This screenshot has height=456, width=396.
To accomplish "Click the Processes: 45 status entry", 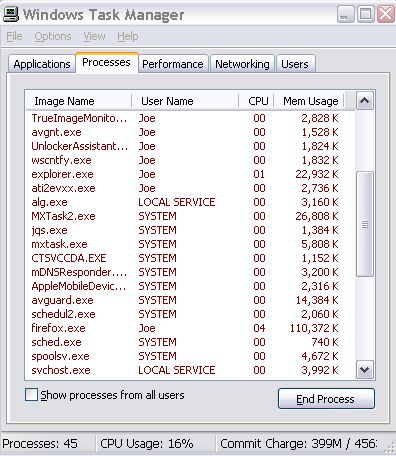I will 40,444.
